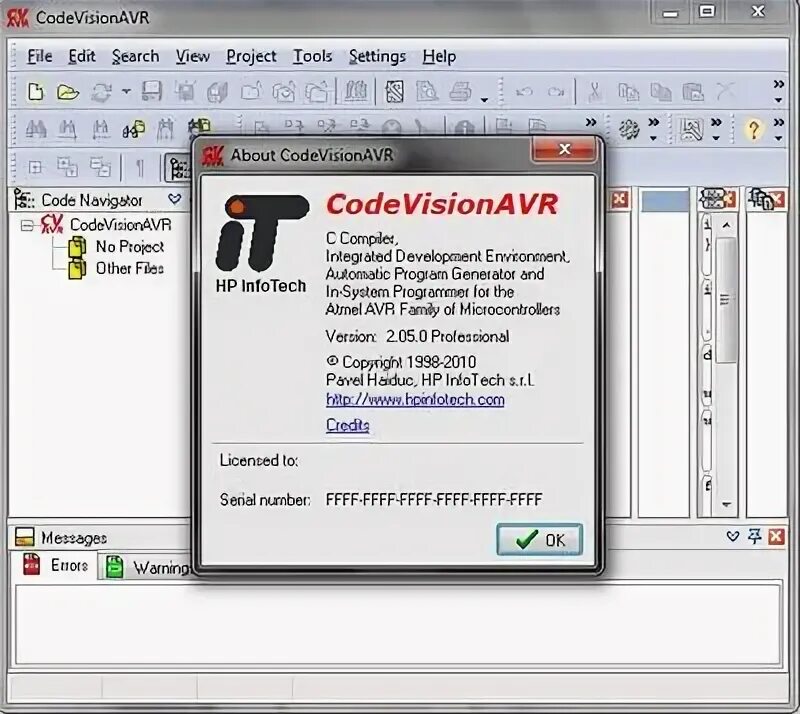Create a new file from the toolbar
The image size is (800, 714).
pyautogui.click(x=36, y=92)
